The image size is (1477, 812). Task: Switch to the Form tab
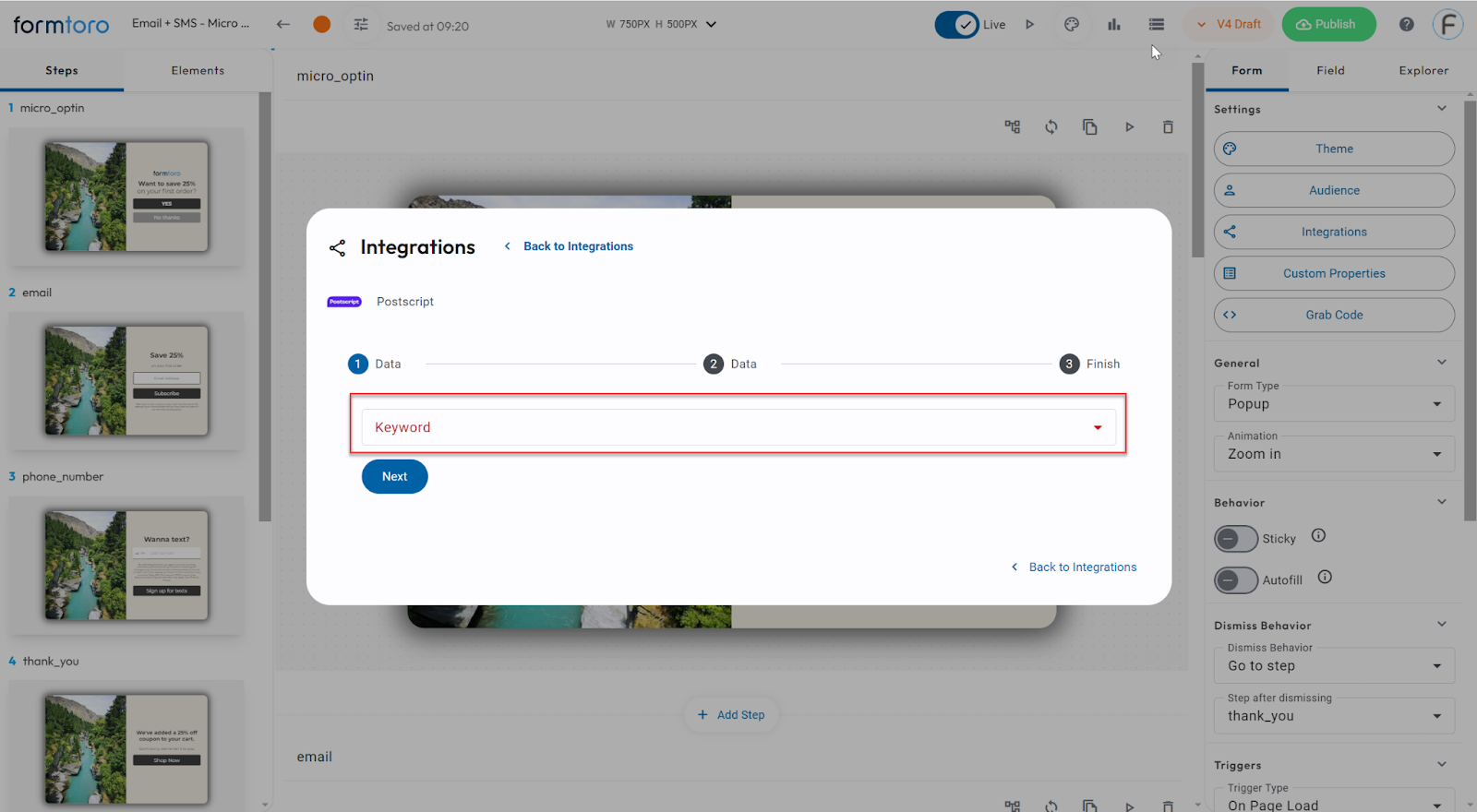1247,71
